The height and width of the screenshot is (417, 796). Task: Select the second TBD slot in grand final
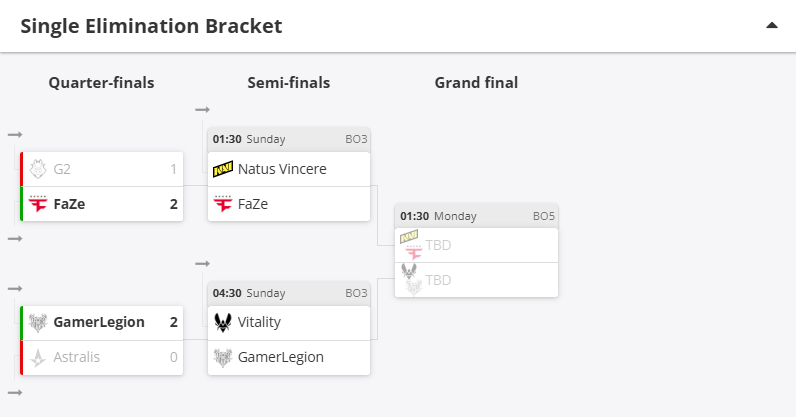point(476,280)
